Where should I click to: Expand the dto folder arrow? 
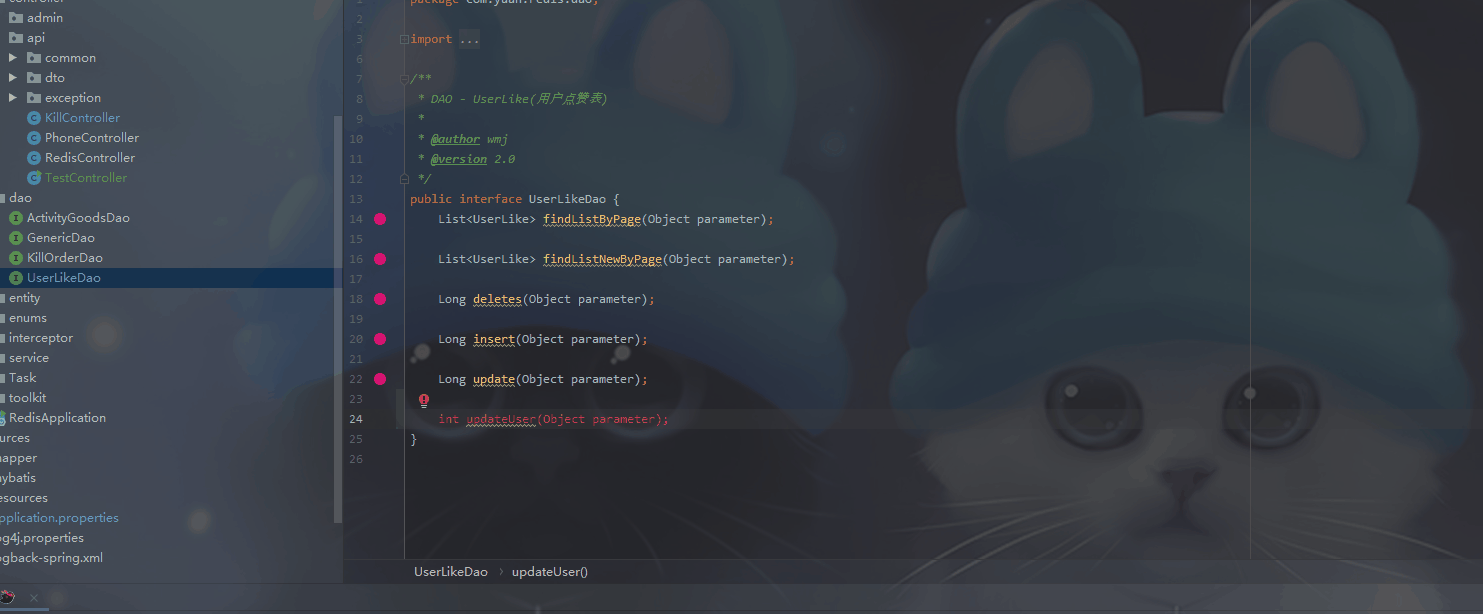click(13, 78)
